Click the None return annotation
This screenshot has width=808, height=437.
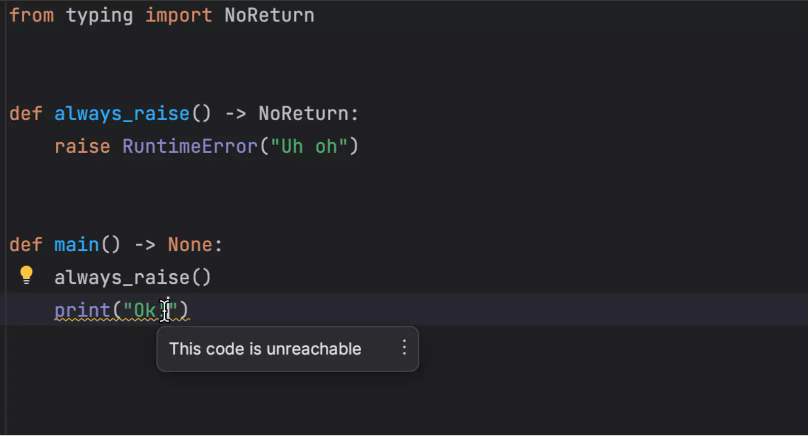(x=190, y=244)
